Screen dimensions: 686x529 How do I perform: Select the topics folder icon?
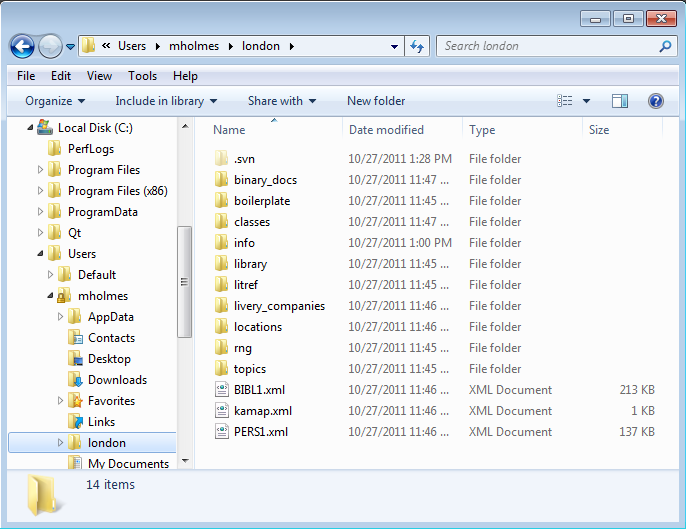pyautogui.click(x=221, y=368)
